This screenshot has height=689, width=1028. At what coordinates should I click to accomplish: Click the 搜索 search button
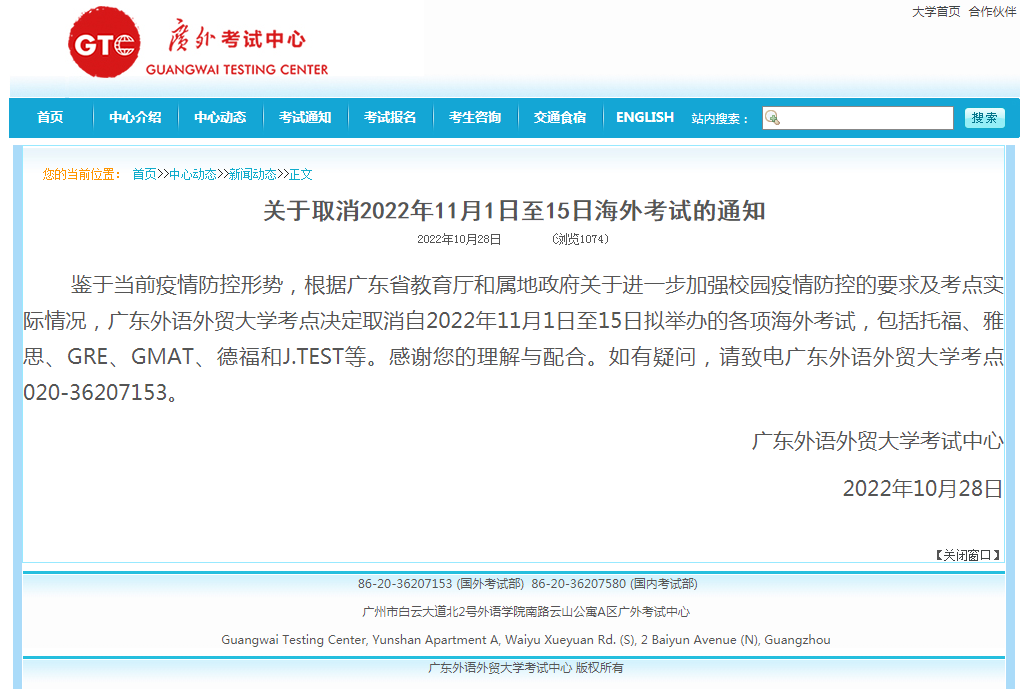(x=984, y=118)
